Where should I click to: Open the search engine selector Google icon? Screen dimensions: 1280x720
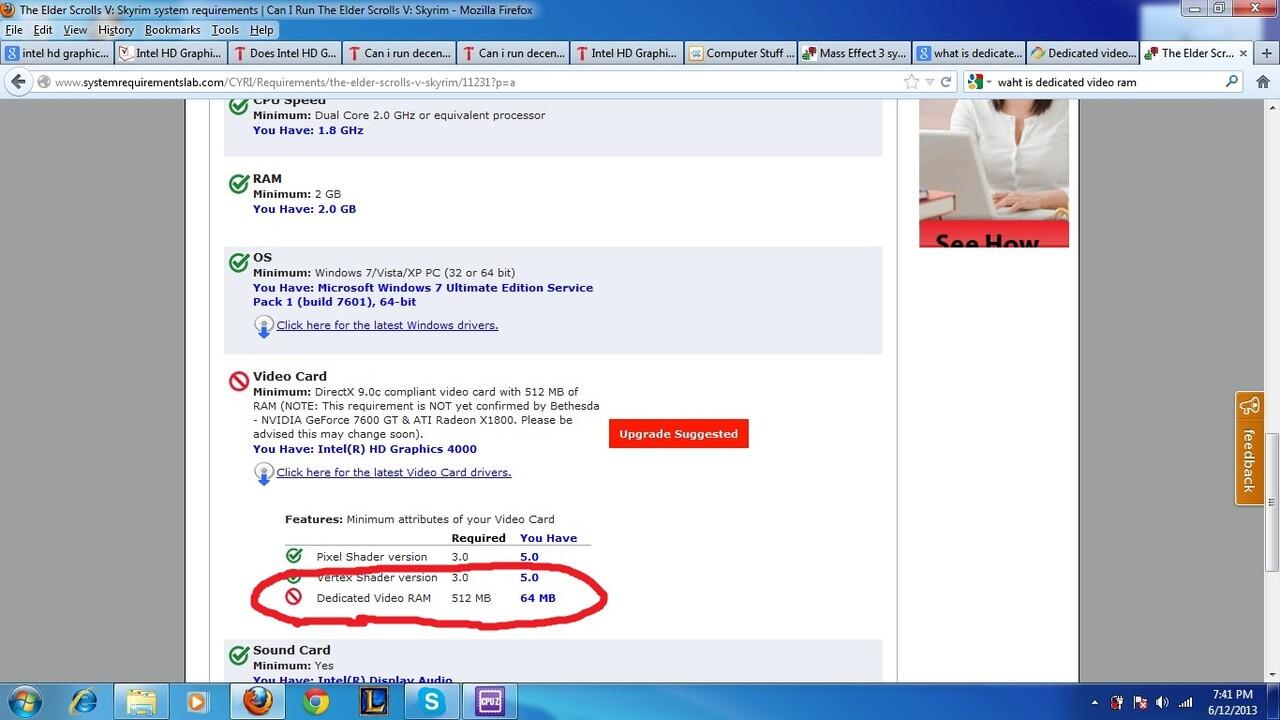pos(978,82)
